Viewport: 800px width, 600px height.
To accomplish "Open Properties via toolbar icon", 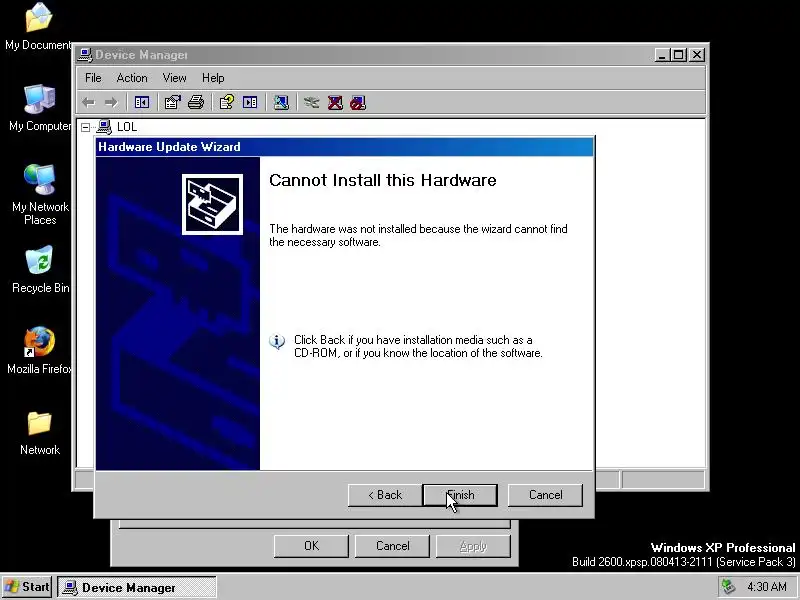I will pos(172,103).
